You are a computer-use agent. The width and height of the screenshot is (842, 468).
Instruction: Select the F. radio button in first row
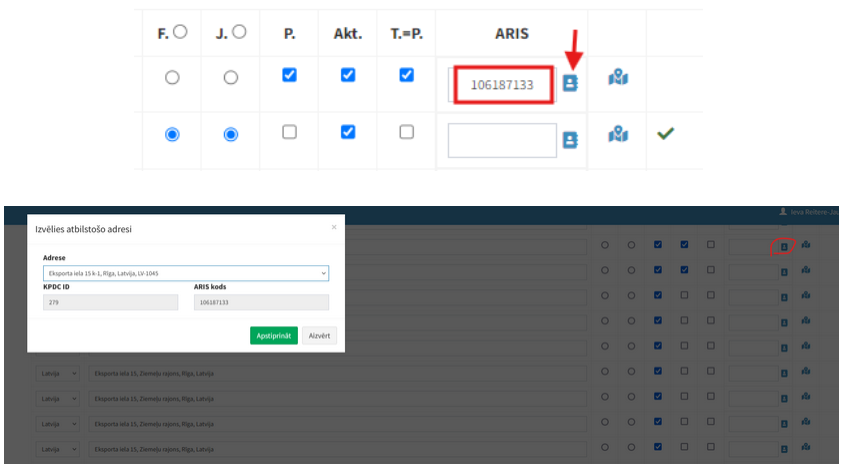coord(172,77)
